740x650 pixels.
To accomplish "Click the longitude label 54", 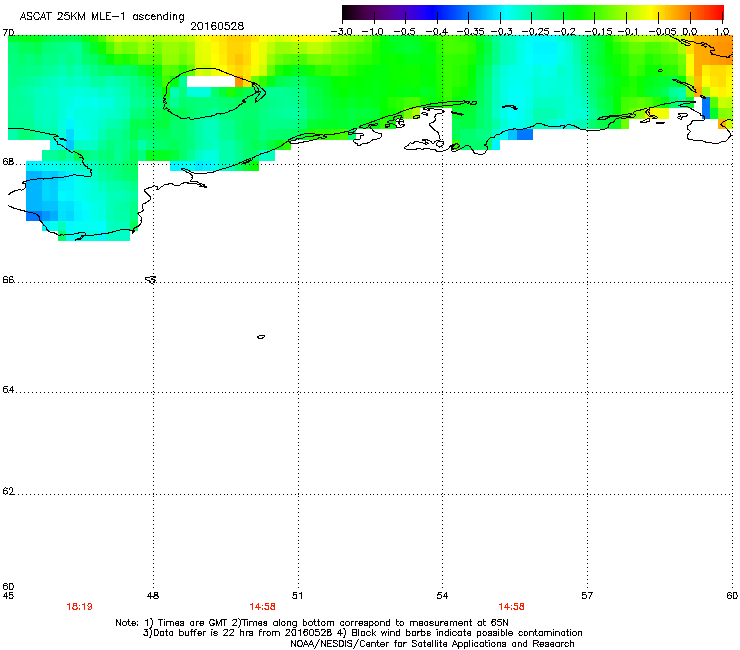I will coord(442,596).
